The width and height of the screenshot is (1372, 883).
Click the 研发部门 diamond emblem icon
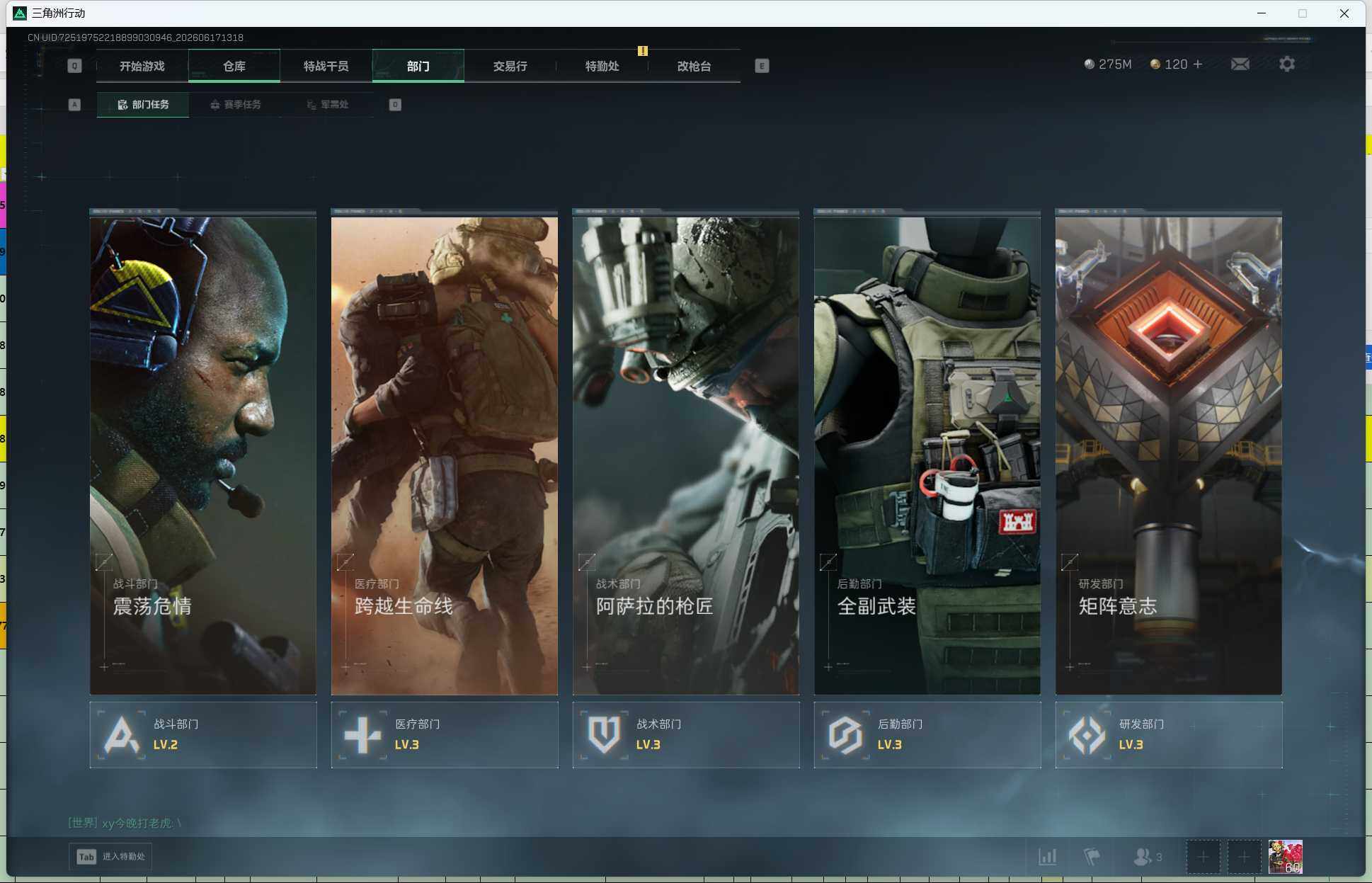click(x=1087, y=735)
